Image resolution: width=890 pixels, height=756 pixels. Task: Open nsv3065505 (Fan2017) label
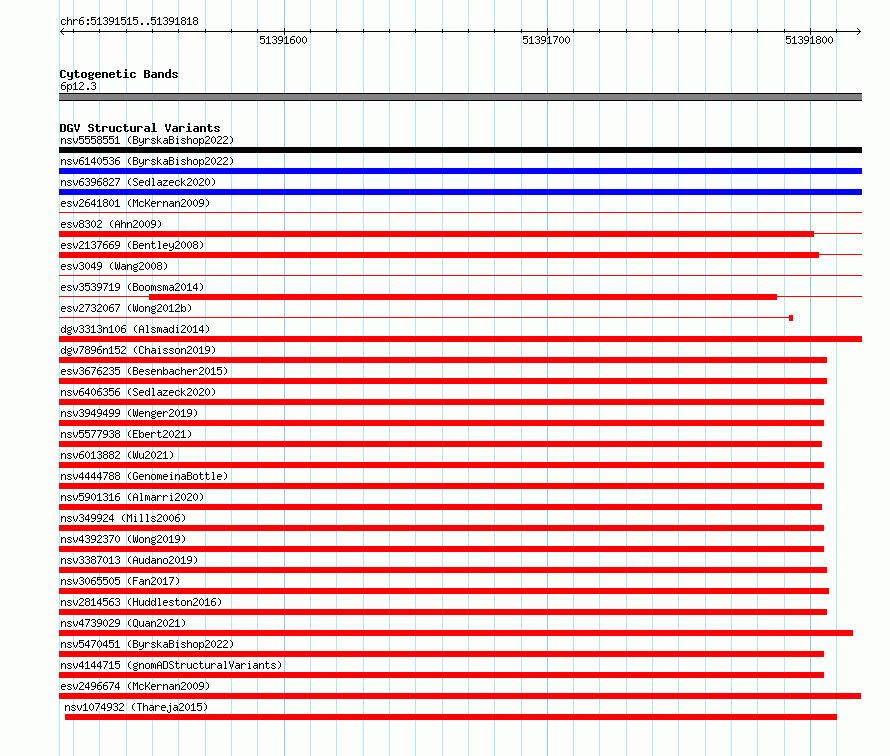120,581
